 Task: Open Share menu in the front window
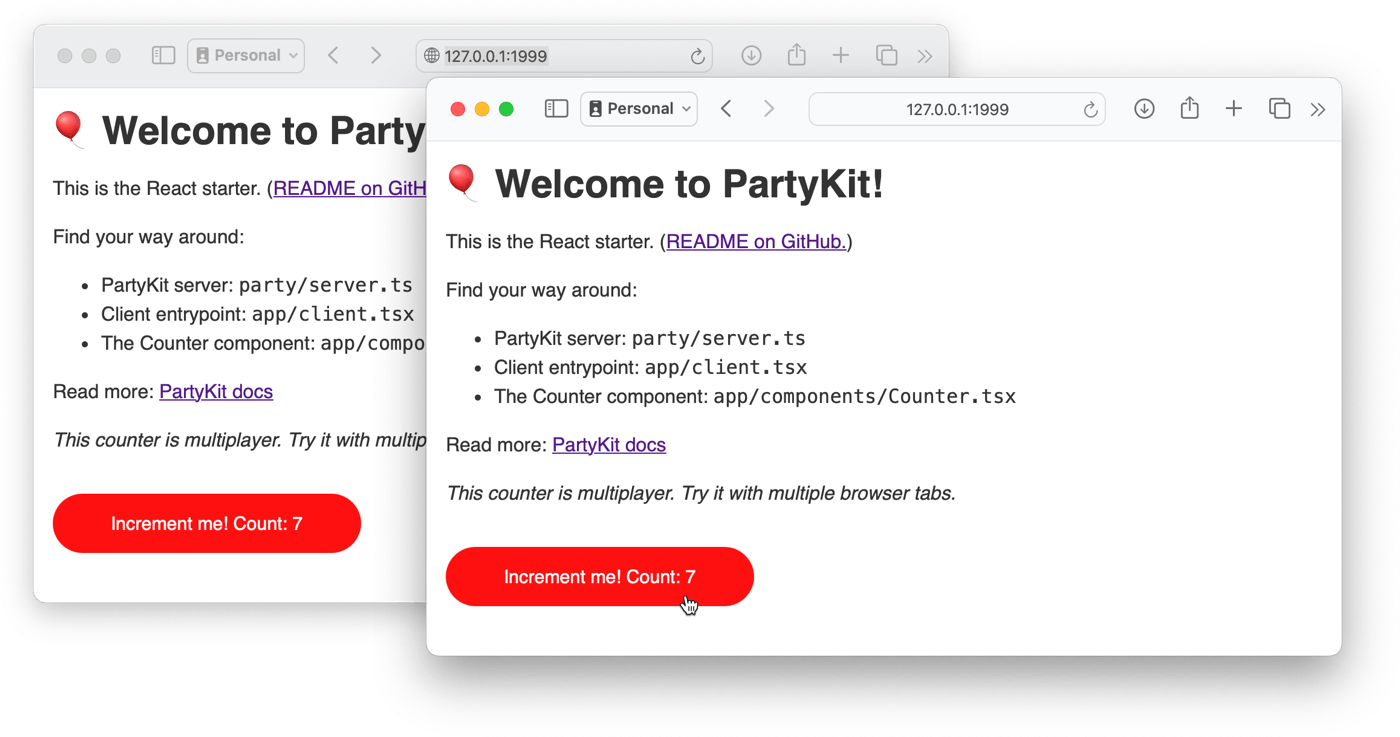click(1189, 108)
